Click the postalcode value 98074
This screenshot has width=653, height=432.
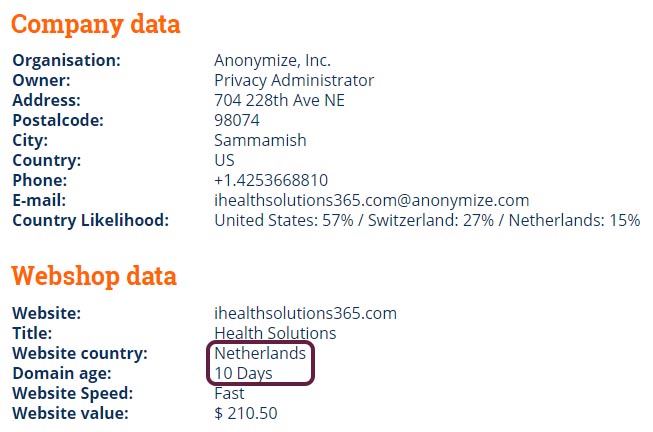[237, 120]
